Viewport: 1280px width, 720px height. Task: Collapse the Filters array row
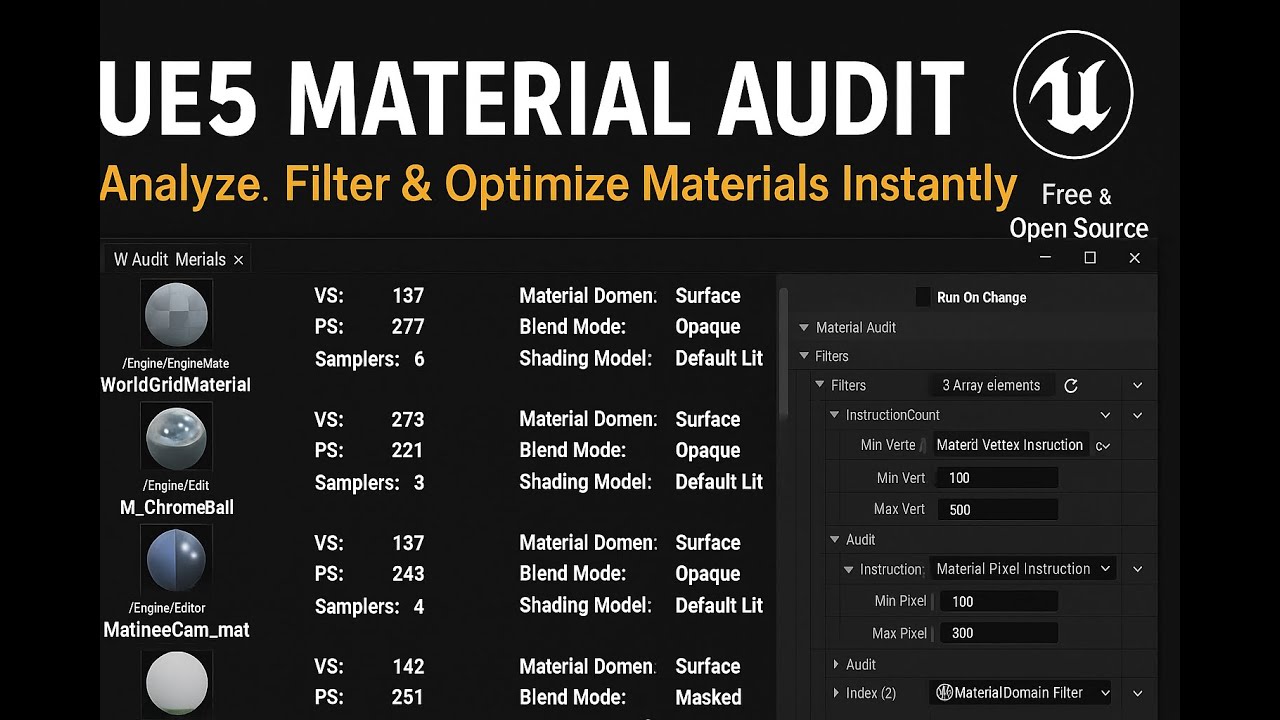coord(821,385)
